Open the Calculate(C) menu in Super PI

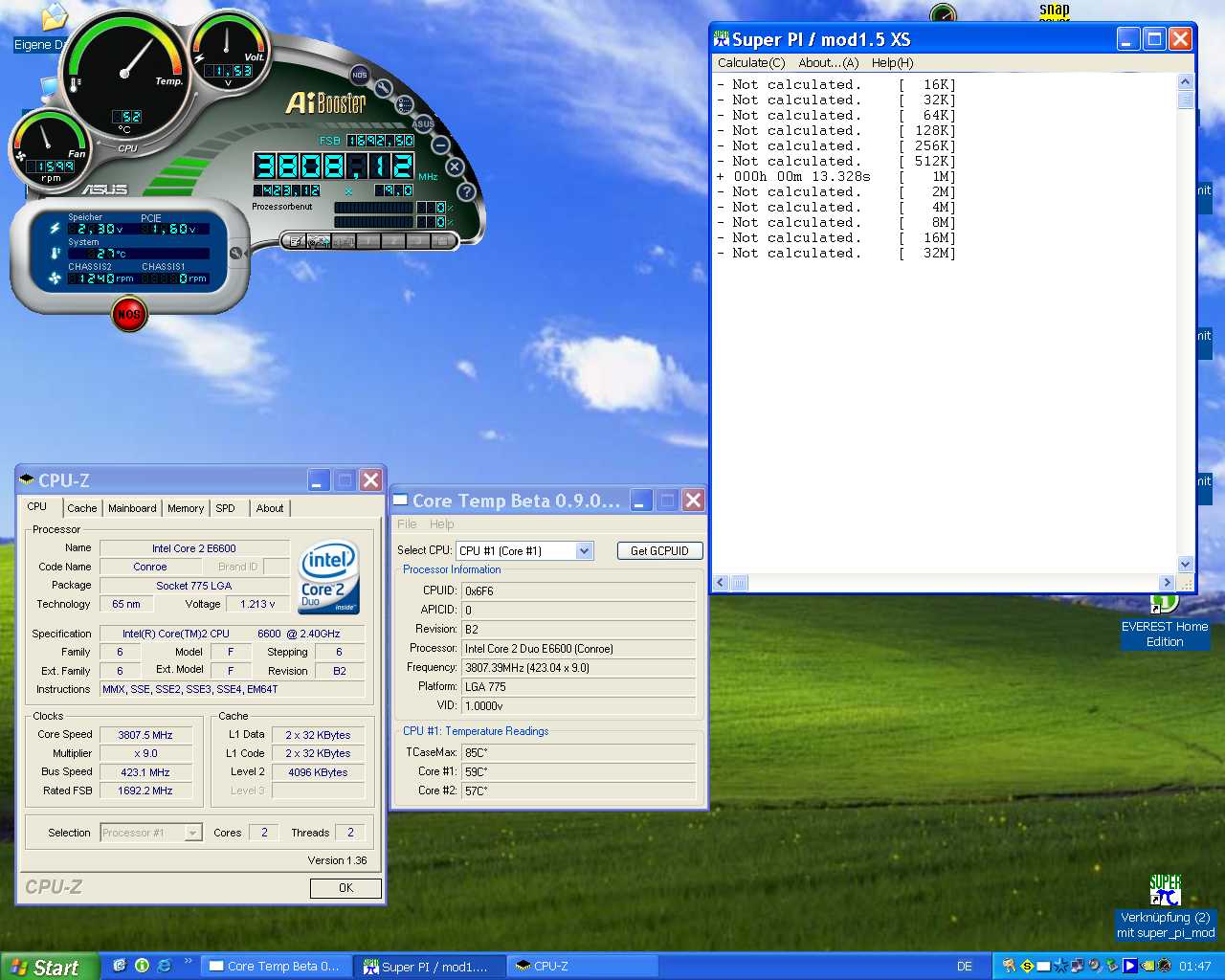pyautogui.click(x=751, y=63)
